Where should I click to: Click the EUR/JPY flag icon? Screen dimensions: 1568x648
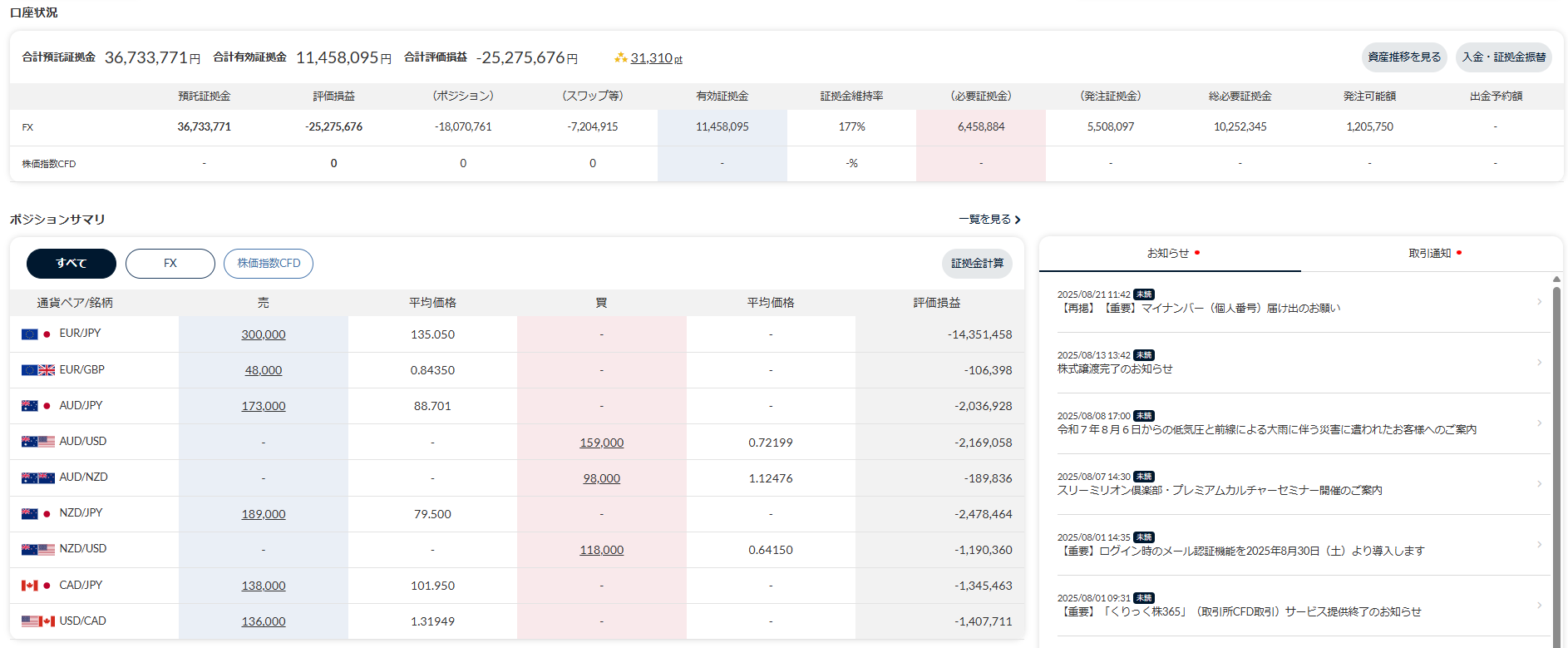tap(37, 334)
